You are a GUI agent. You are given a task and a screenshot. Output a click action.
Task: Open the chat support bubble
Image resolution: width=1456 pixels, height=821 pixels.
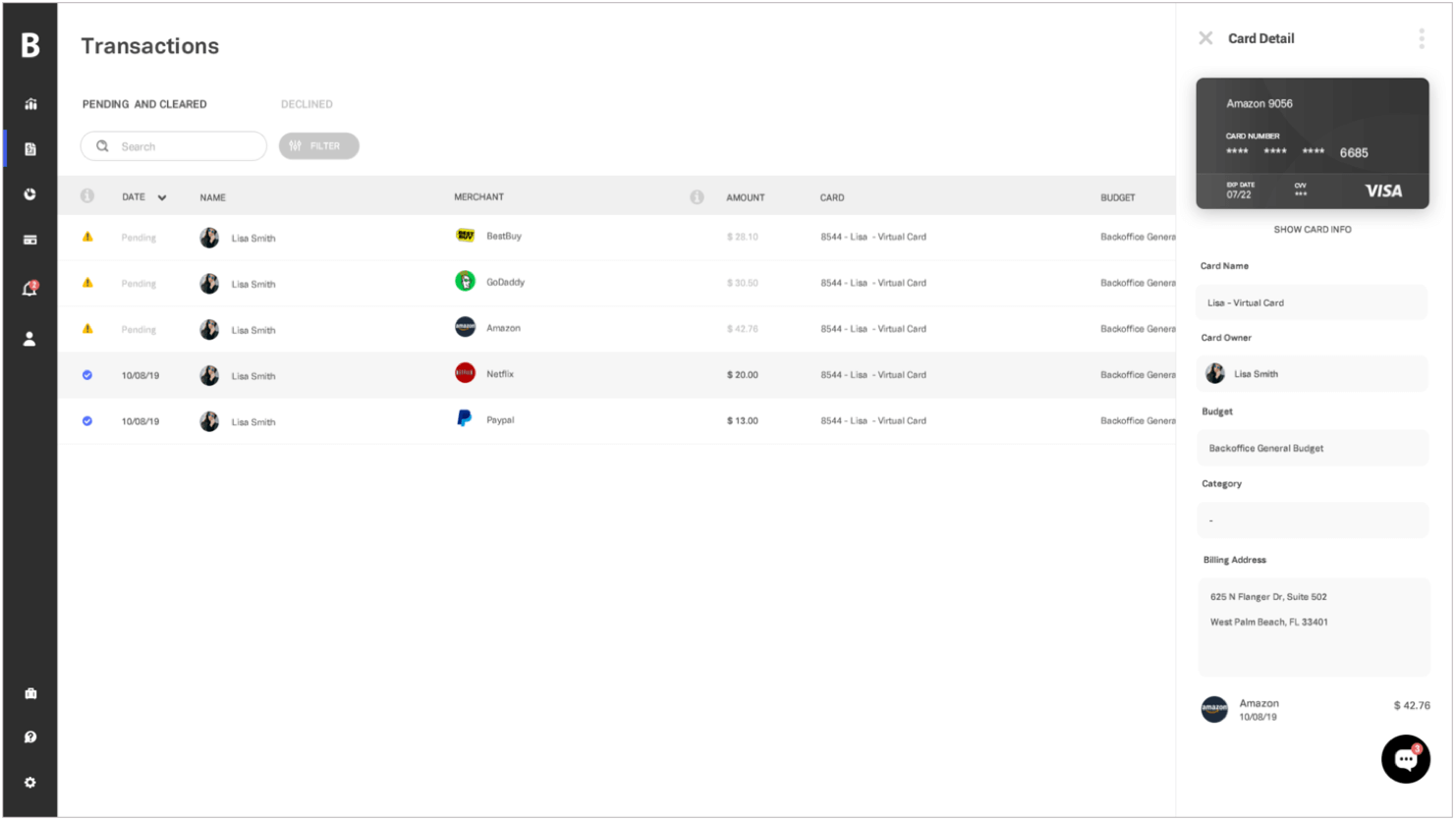click(1405, 759)
